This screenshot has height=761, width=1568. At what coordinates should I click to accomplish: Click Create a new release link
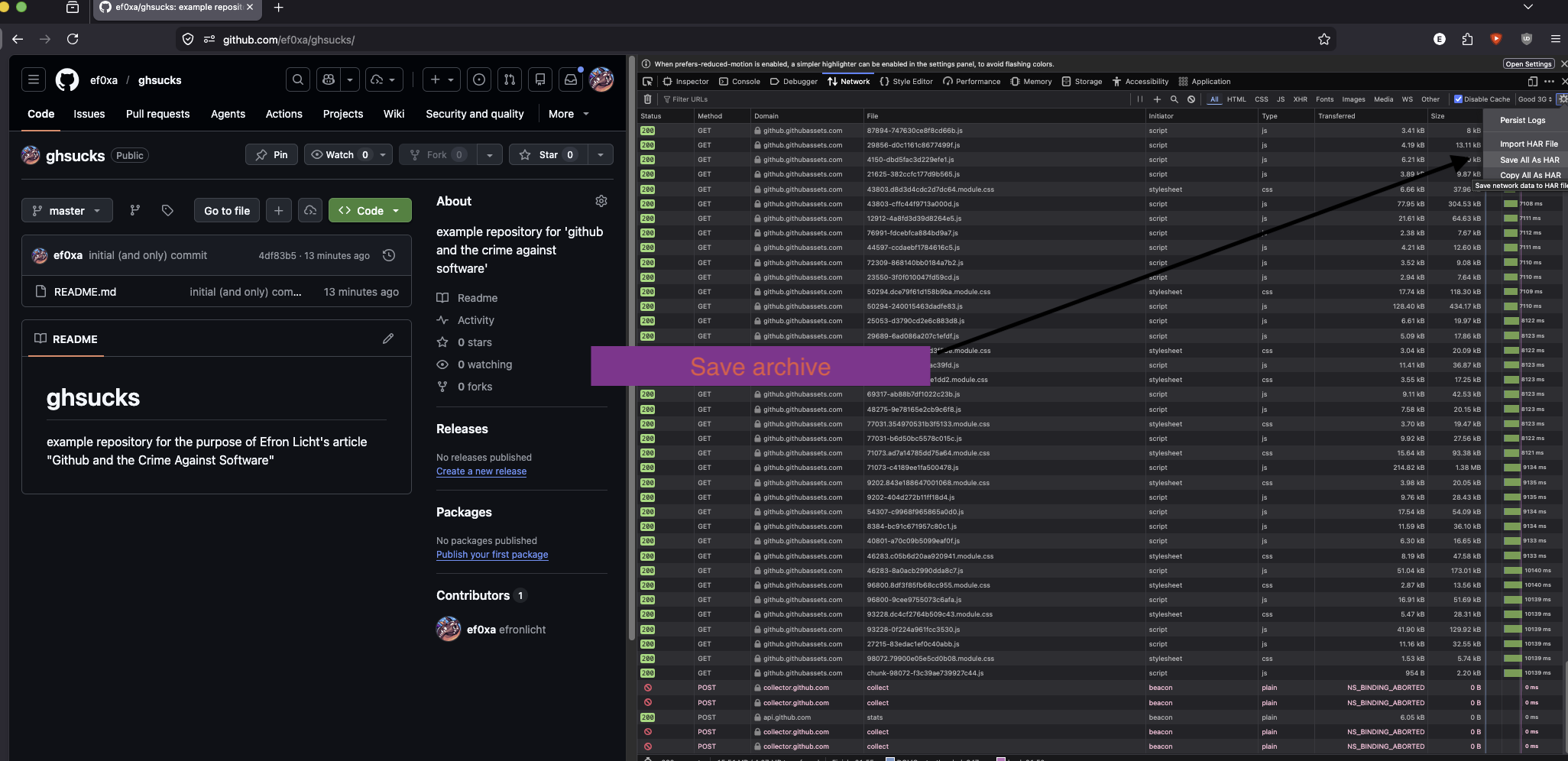coord(481,471)
